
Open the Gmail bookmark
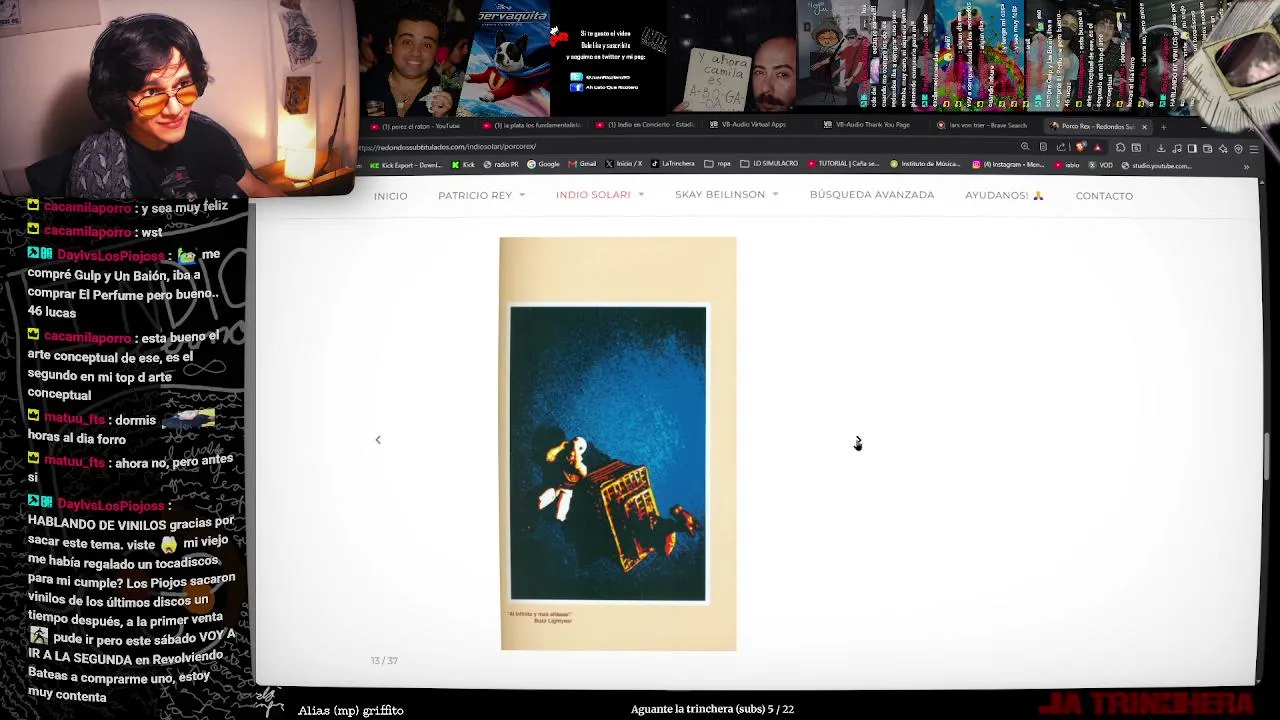[582, 164]
